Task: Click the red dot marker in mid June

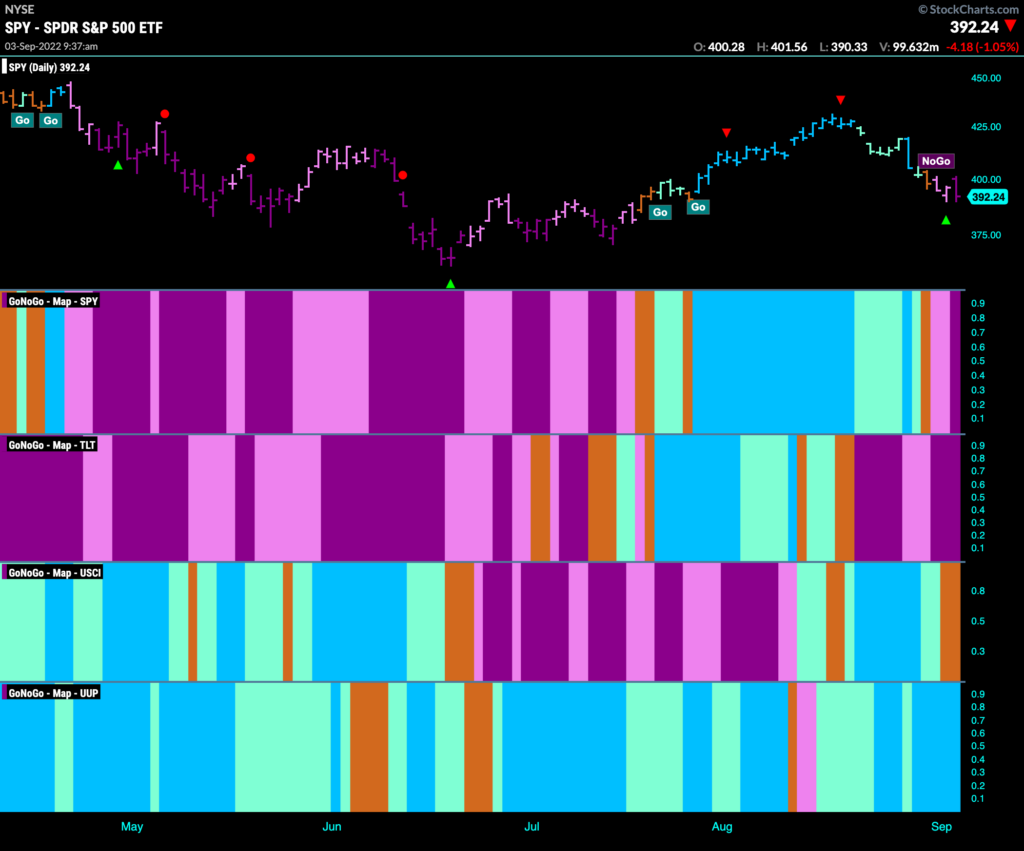Action: (x=403, y=175)
